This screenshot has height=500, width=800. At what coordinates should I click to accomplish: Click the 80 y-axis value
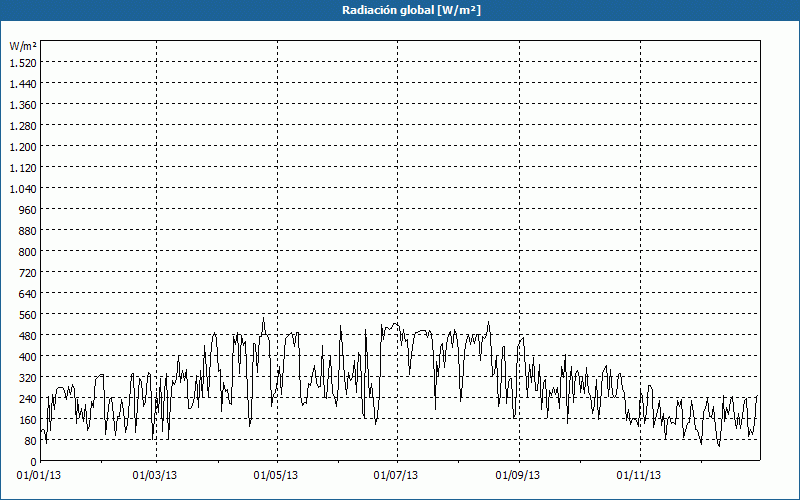pos(31,441)
